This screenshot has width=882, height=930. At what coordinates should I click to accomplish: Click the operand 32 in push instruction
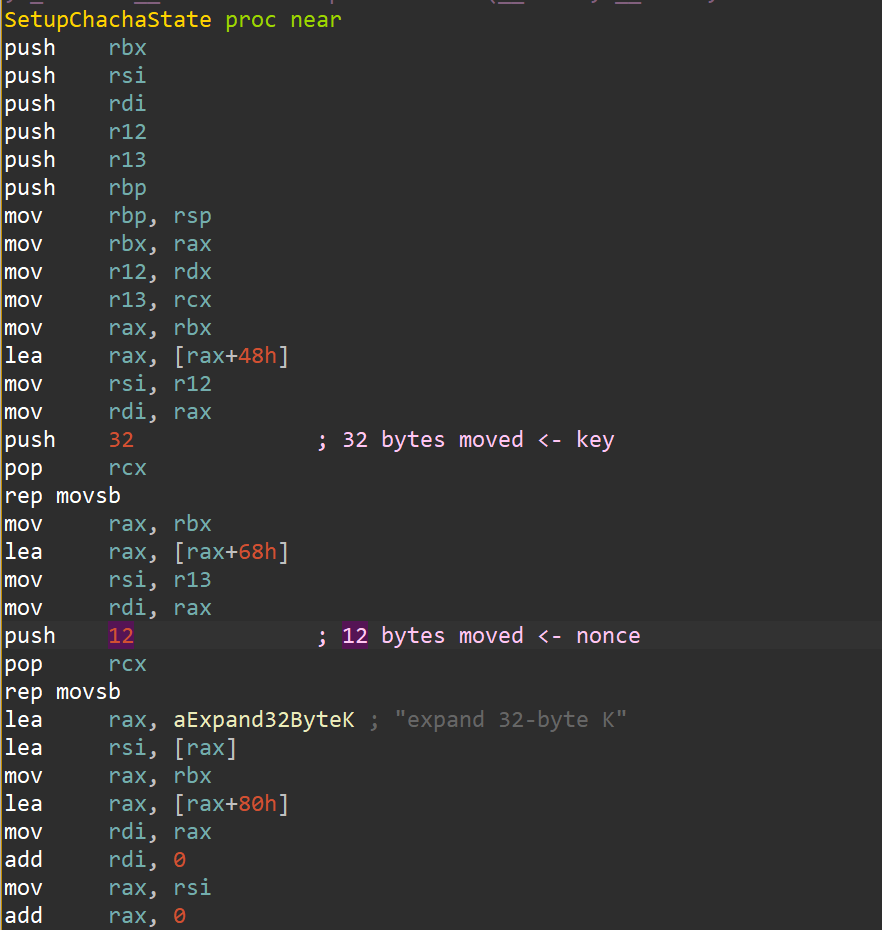pos(121,440)
